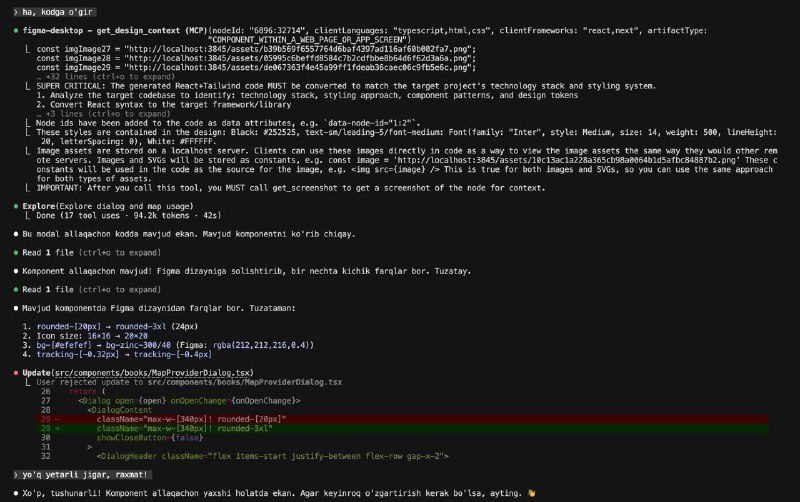Expand the second 'Read 1 file' entry
The height and width of the screenshot is (502, 800).
coord(92,289)
